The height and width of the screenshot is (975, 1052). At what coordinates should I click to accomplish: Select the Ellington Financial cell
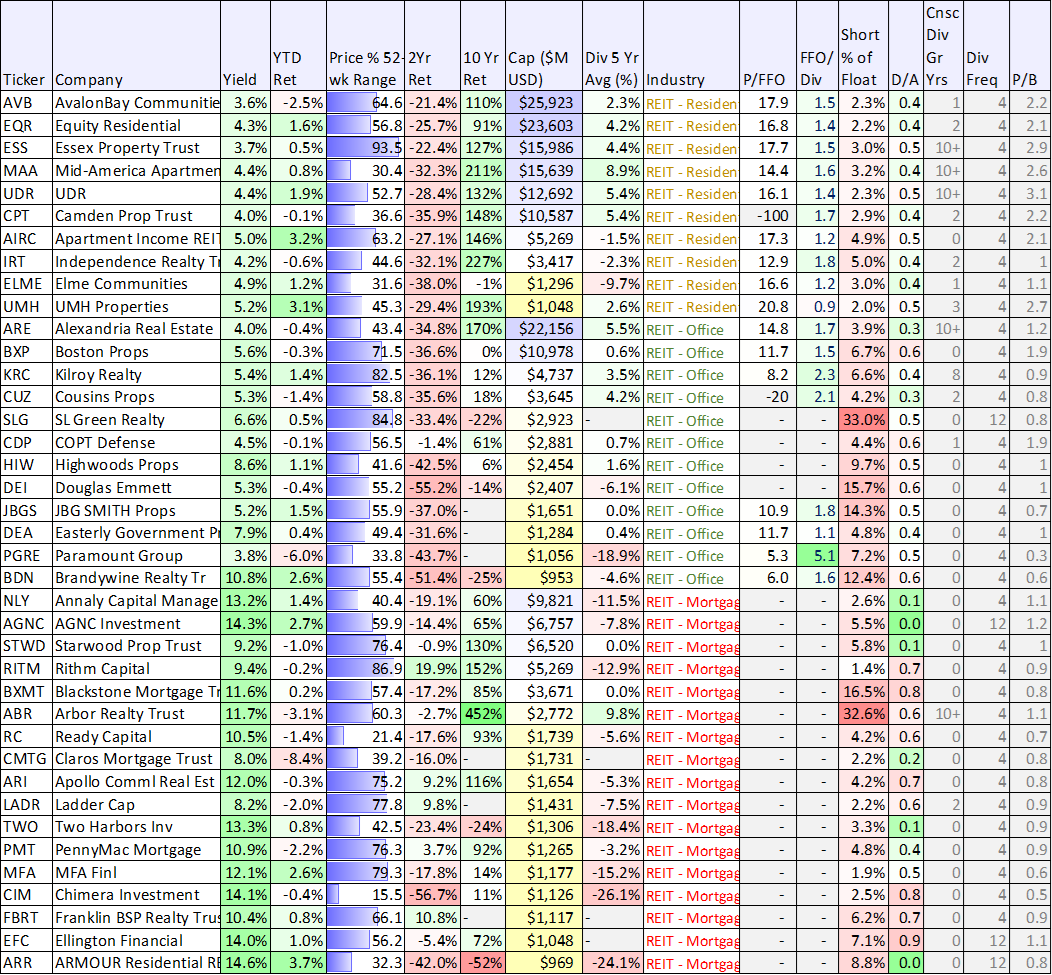(136, 940)
